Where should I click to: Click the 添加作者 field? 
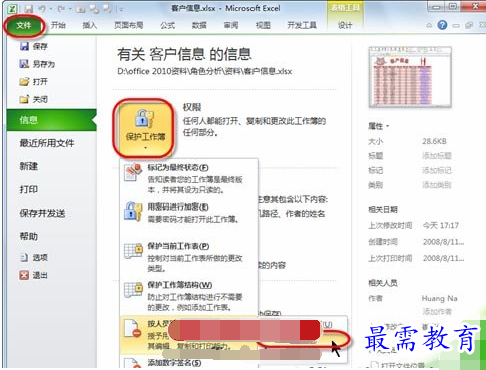437,312
